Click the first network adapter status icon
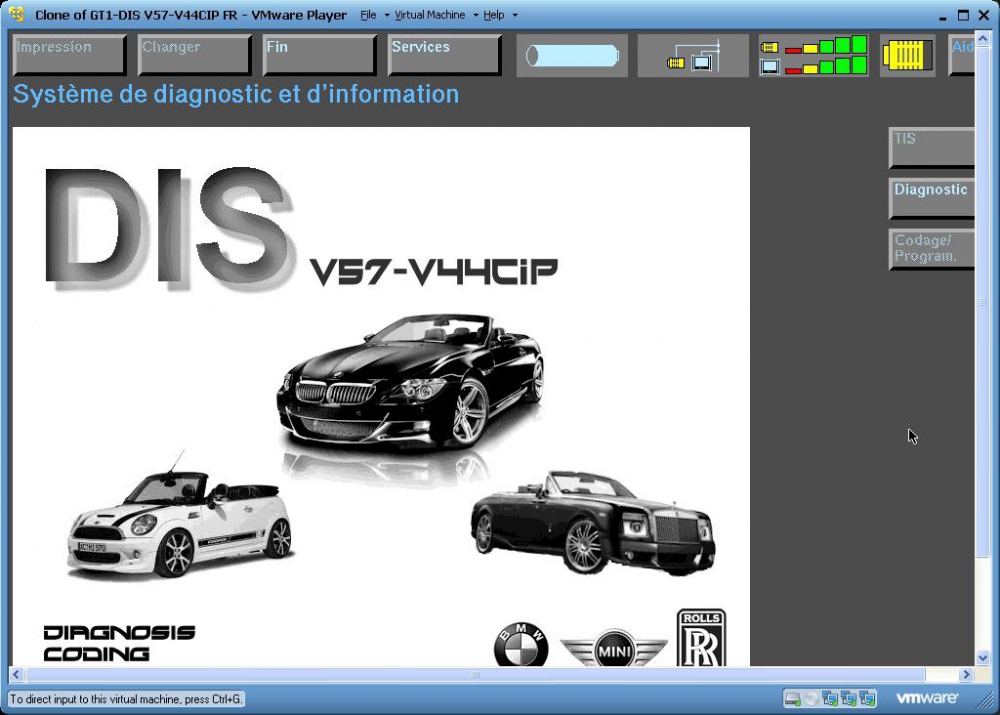Image resolution: width=1000 pixels, height=715 pixels. tap(830, 699)
